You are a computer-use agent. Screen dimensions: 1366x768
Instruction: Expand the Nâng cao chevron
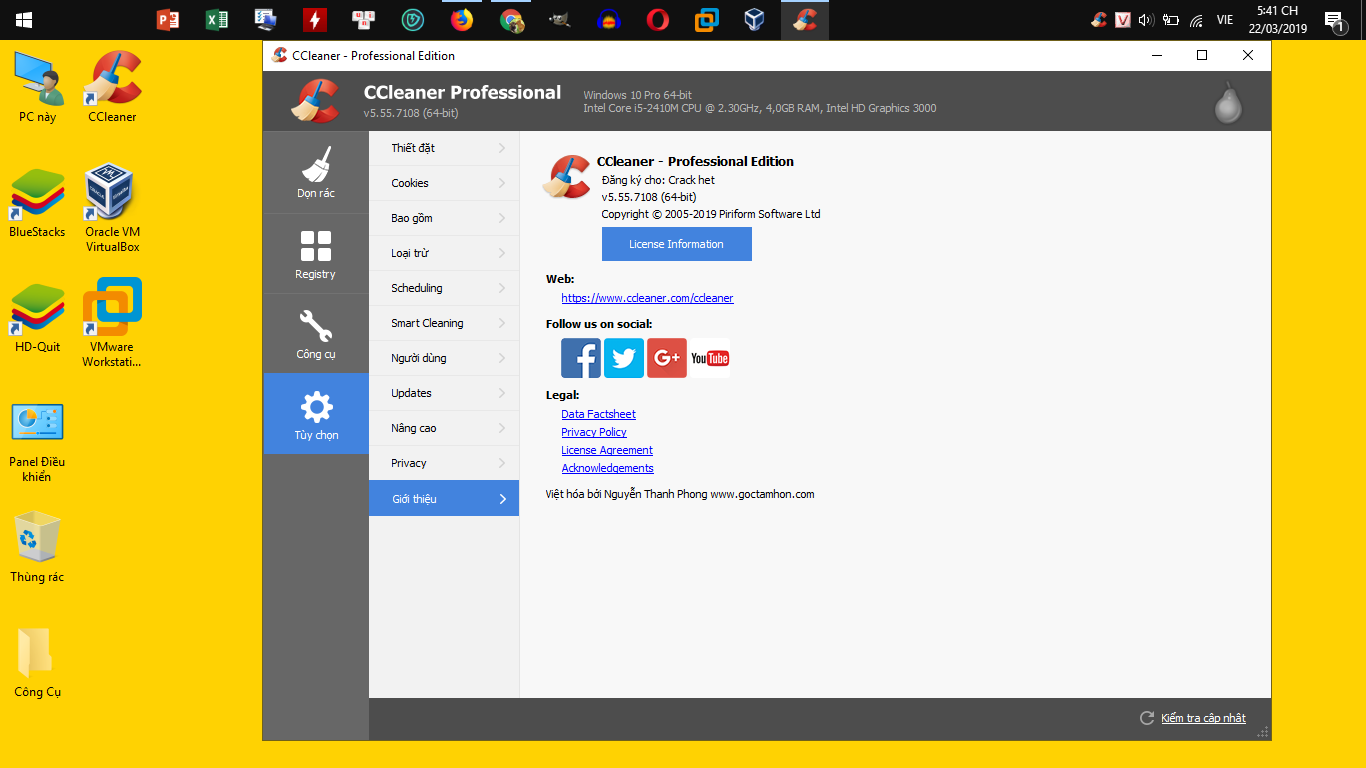502,428
